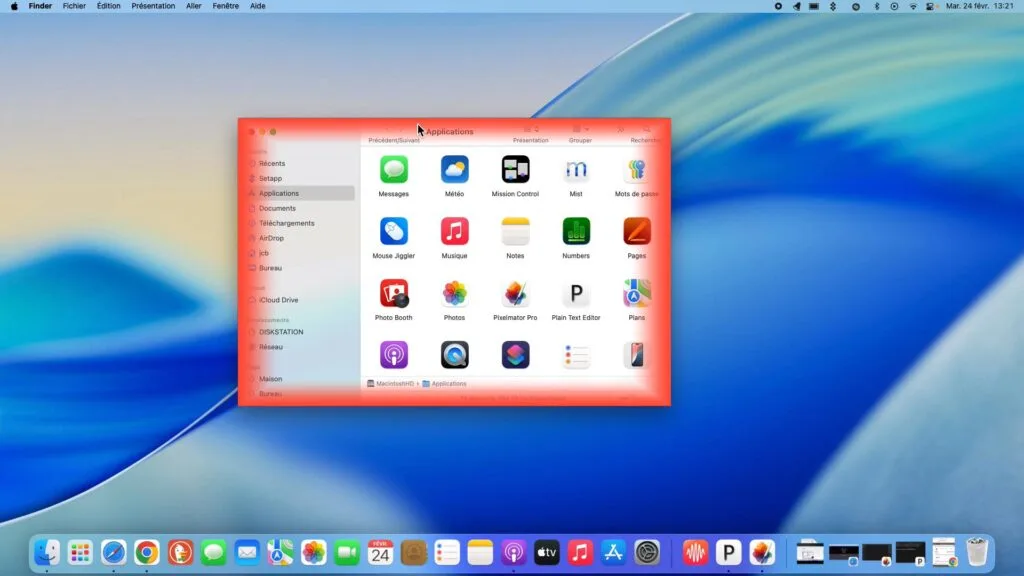Open DuckDuckGo browser in the Dock
Image resolution: width=1024 pixels, height=576 pixels.
pyautogui.click(x=180, y=553)
